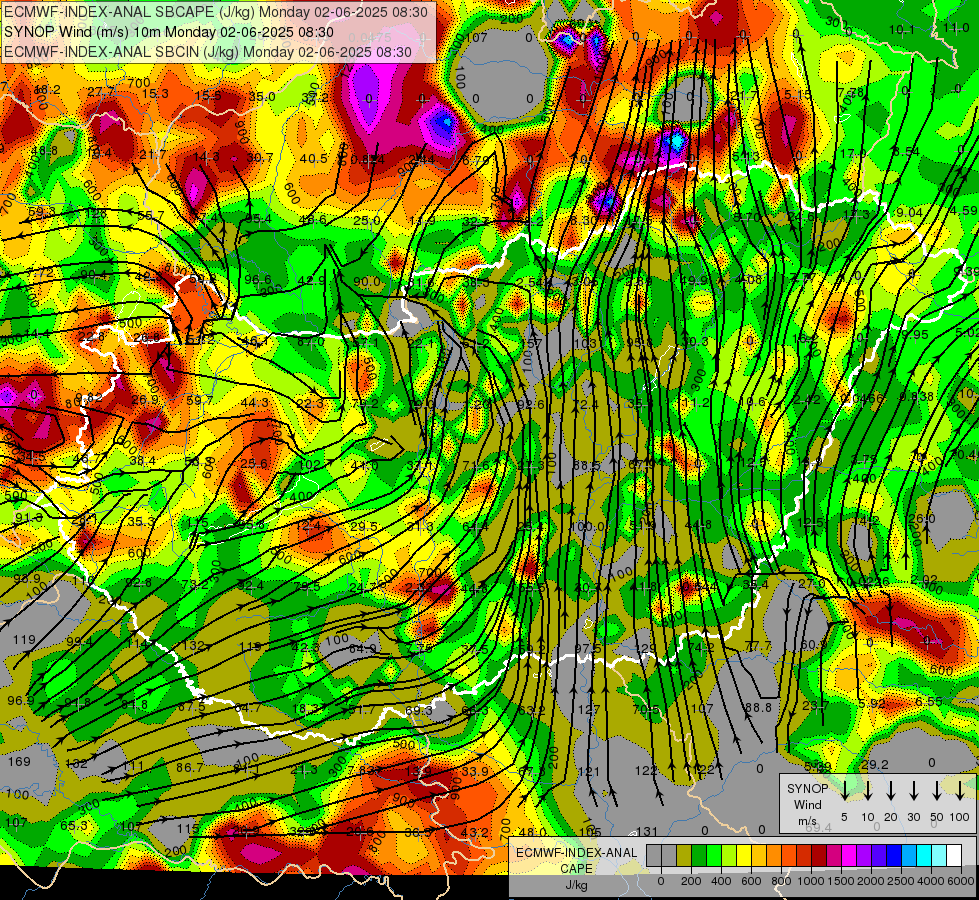Screen dimensions: 979x900
Task: Click the SYNOP Wind 10m title line
Action: click(x=169, y=32)
